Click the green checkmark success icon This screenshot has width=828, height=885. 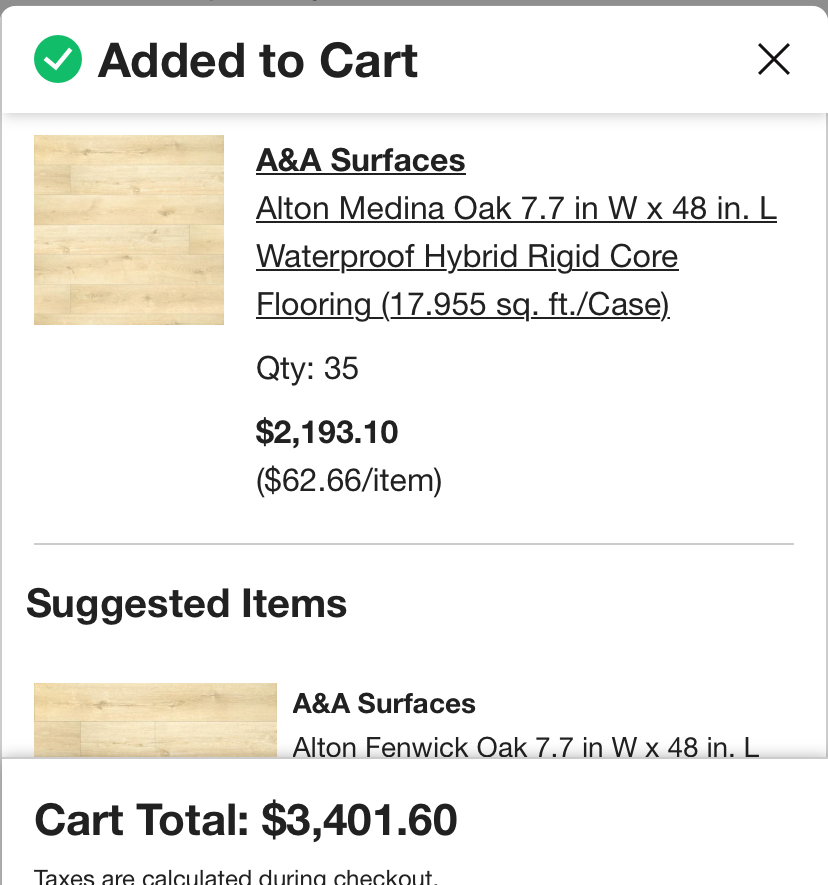pos(58,59)
